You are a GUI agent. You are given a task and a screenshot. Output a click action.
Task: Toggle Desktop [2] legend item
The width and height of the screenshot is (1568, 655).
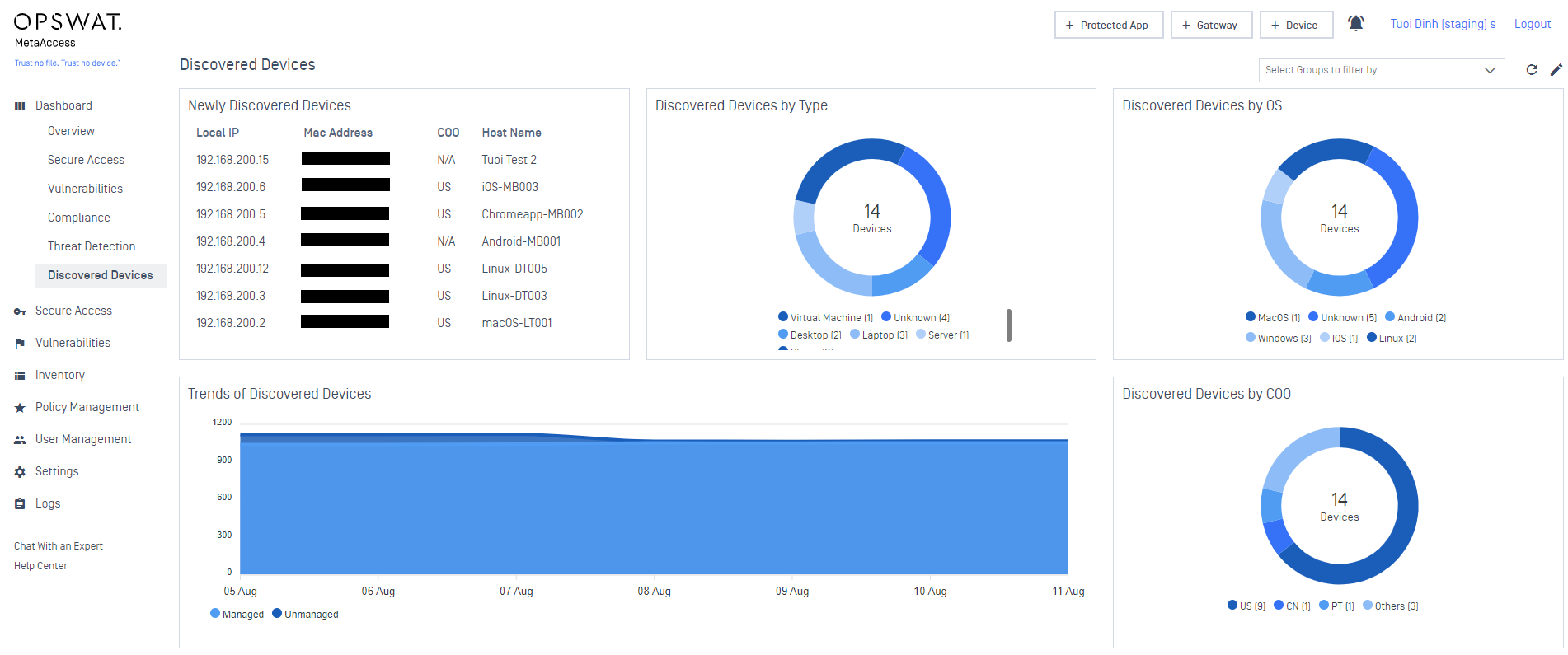[810, 335]
